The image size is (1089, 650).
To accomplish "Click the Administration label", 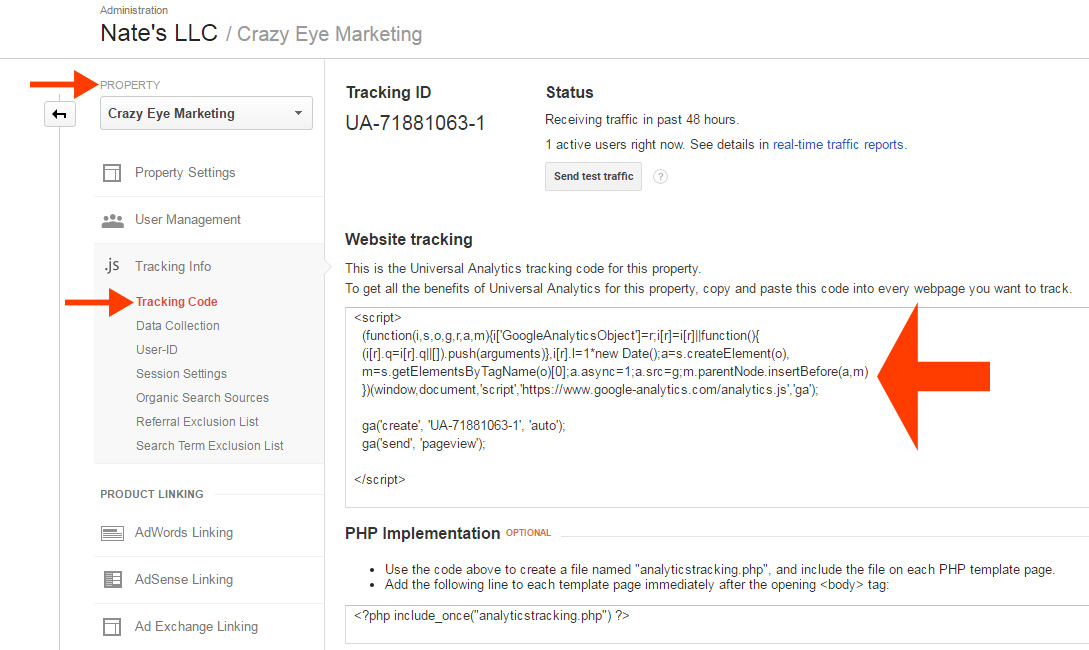I will point(134,10).
